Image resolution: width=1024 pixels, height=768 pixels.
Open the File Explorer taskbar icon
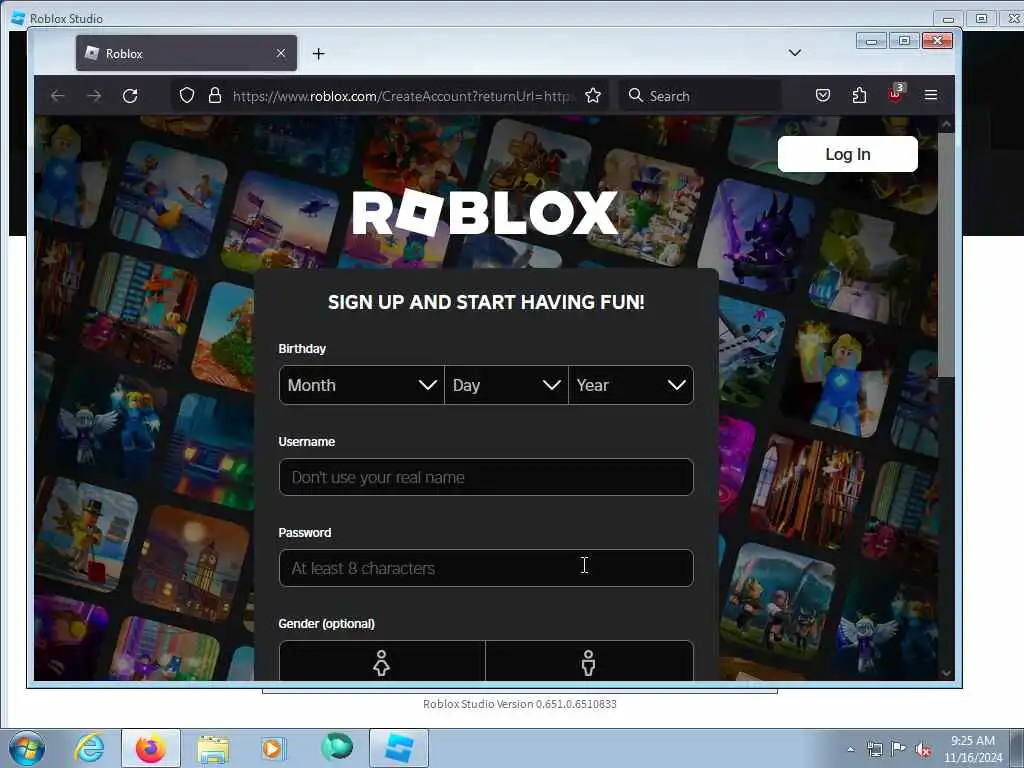tap(213, 749)
